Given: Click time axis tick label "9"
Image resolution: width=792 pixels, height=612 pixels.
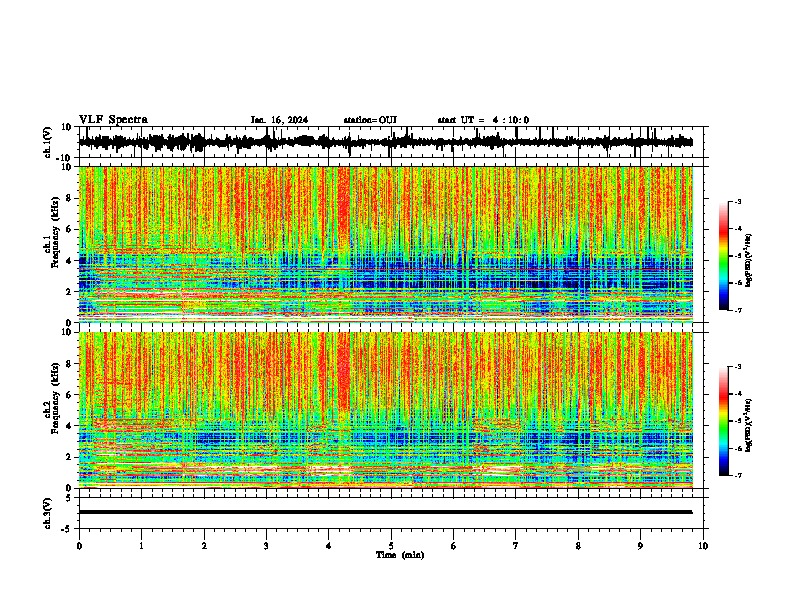Looking at the screenshot, I should [640, 546].
